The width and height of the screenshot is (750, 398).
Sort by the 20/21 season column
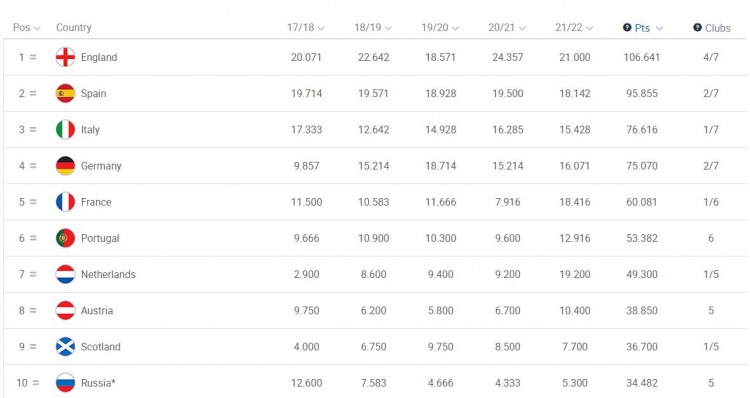pos(507,28)
